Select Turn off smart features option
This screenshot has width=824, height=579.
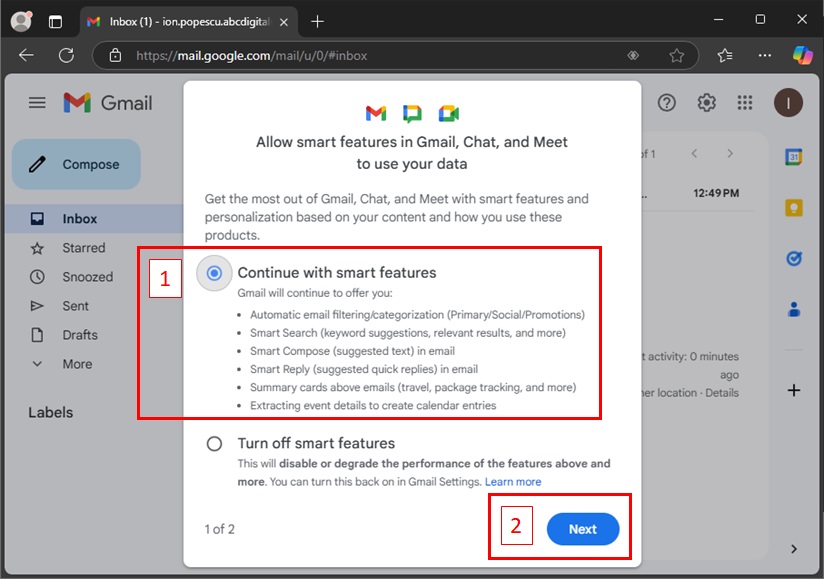pyautogui.click(x=214, y=443)
